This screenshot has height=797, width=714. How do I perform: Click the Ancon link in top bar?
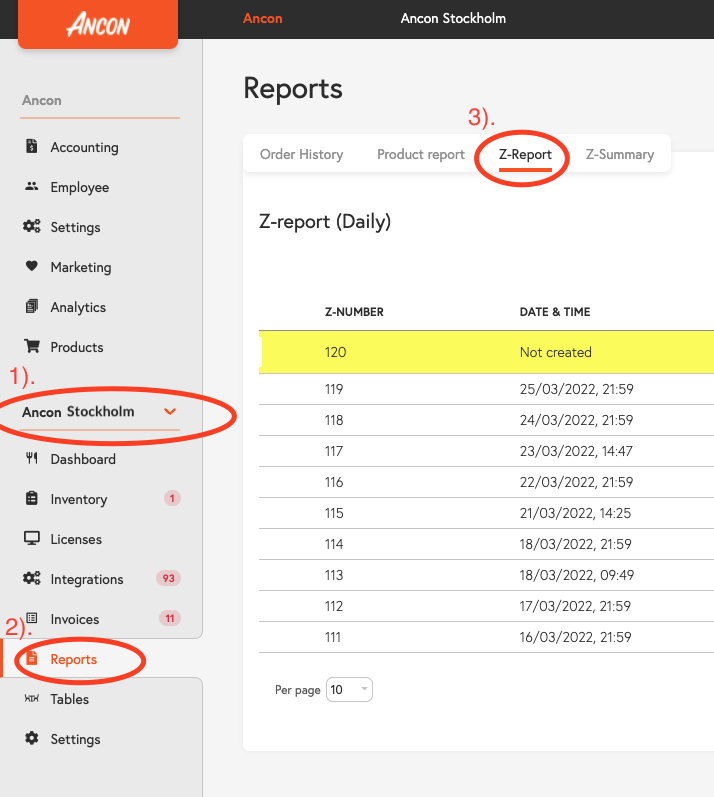pos(263,18)
